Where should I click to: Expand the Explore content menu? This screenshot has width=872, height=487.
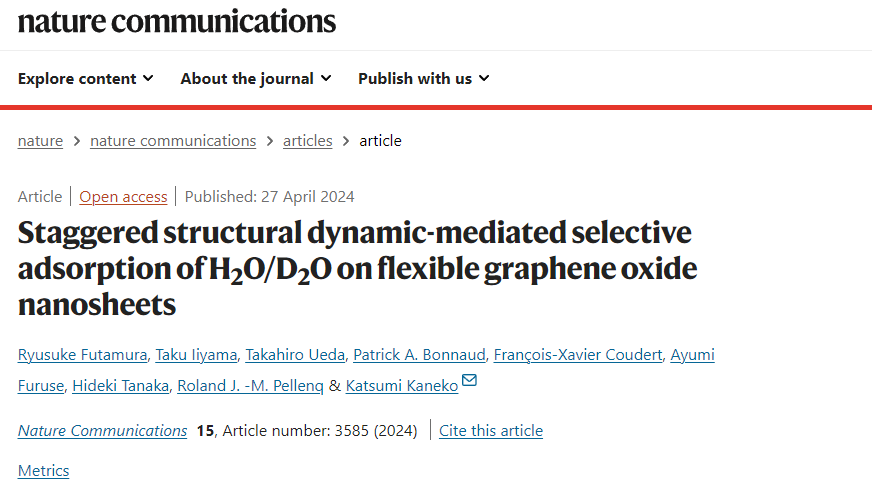tap(86, 79)
